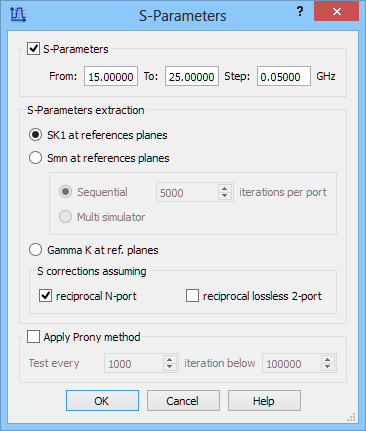Decrease iteration below limit value
Screen dimensions: 366x431
click(328, 367)
